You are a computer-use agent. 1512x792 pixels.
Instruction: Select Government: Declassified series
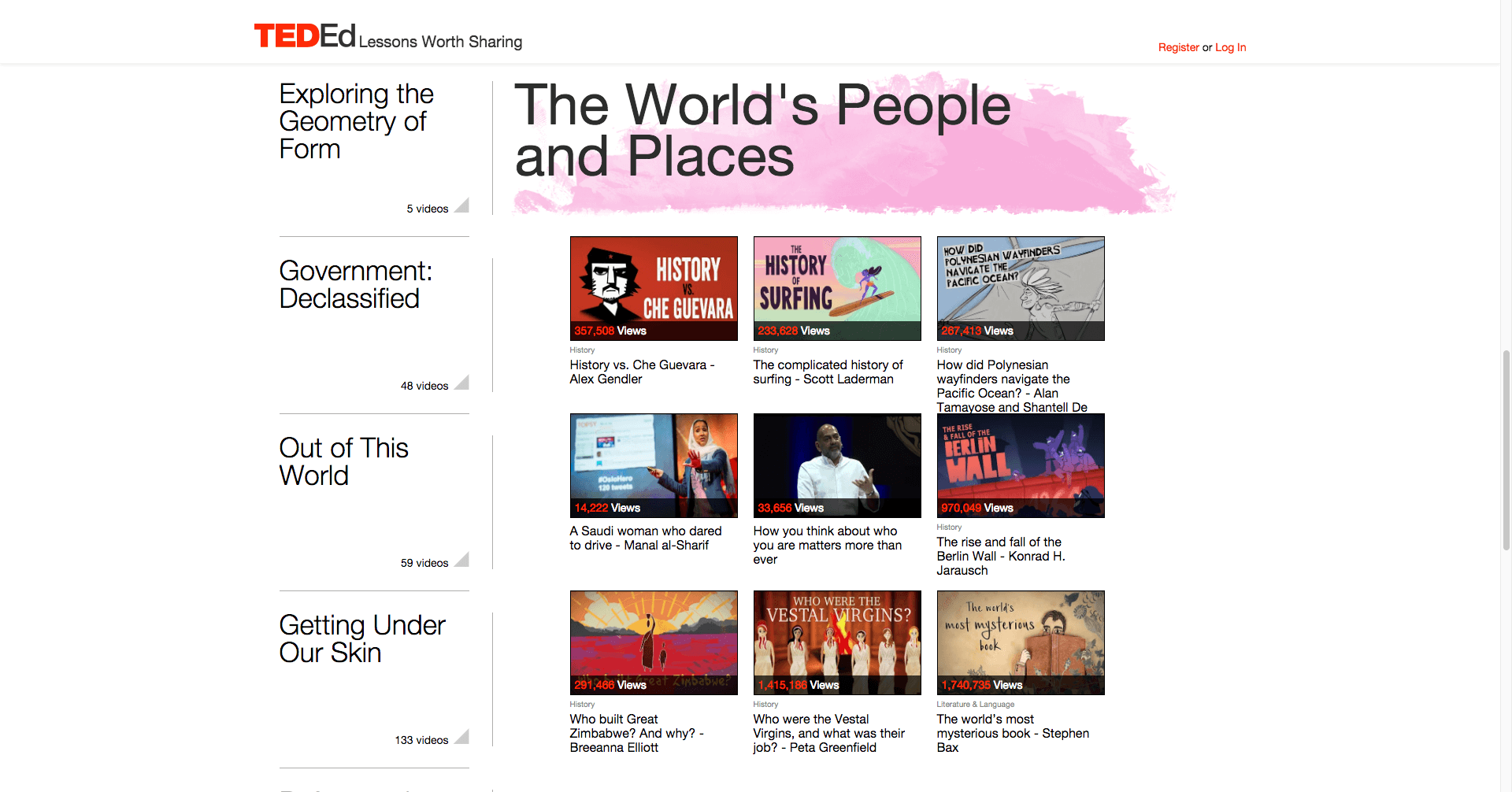pos(355,284)
